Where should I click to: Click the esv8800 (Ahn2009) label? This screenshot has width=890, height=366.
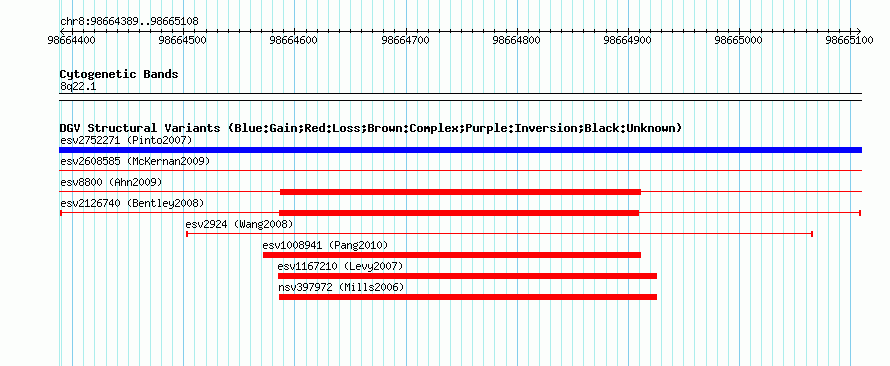coord(111,182)
